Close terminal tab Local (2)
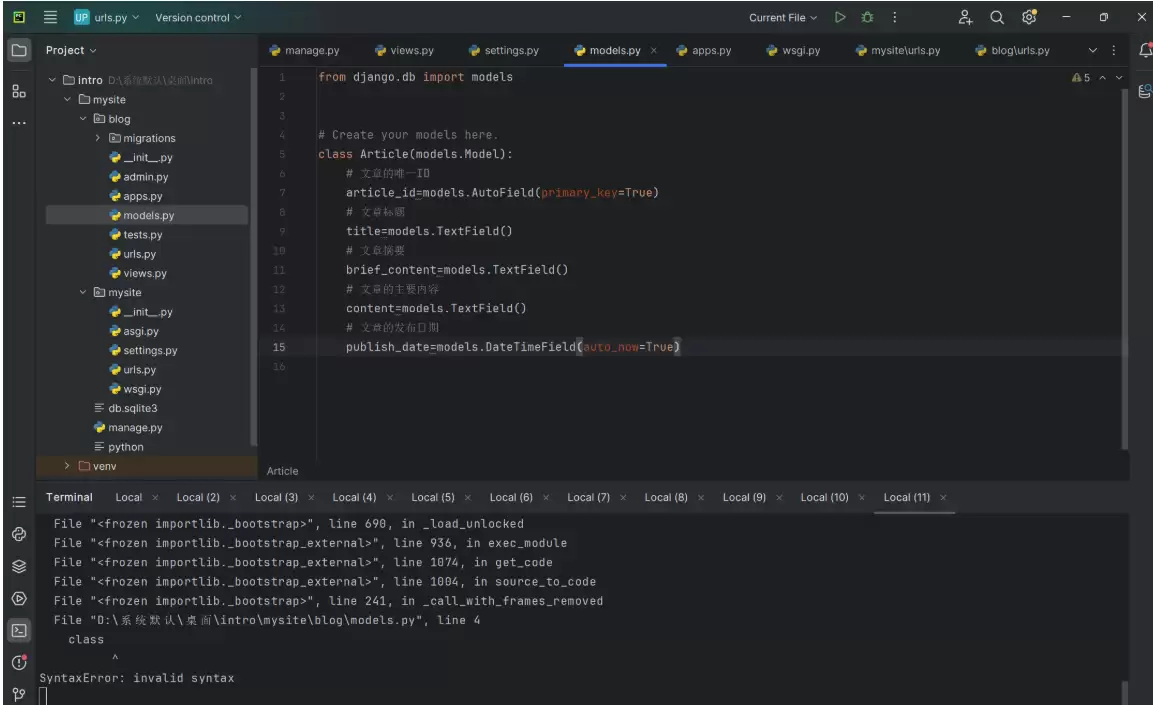The height and width of the screenshot is (705, 1153). (x=232, y=497)
